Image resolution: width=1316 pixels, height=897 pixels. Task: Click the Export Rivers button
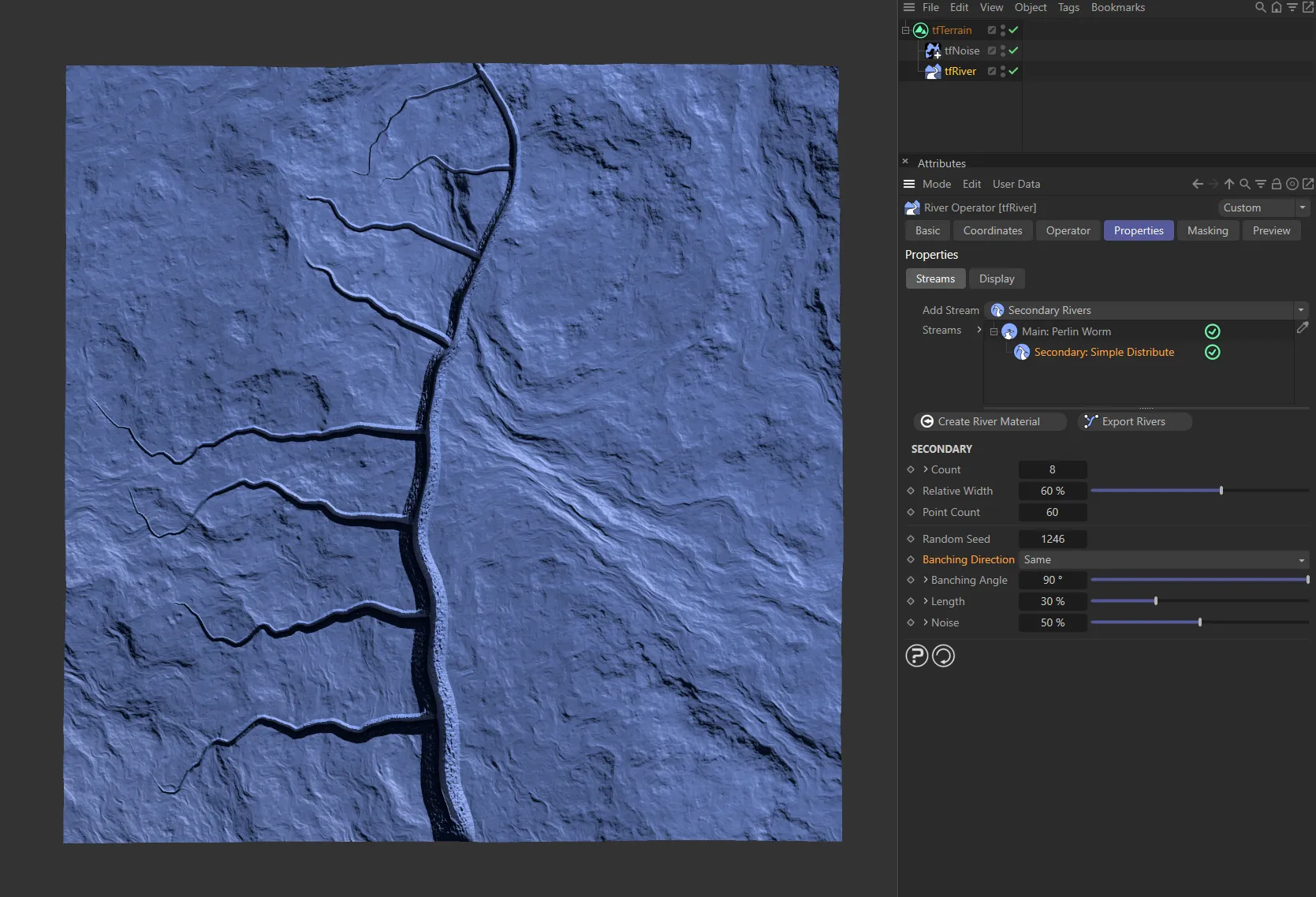1133,421
